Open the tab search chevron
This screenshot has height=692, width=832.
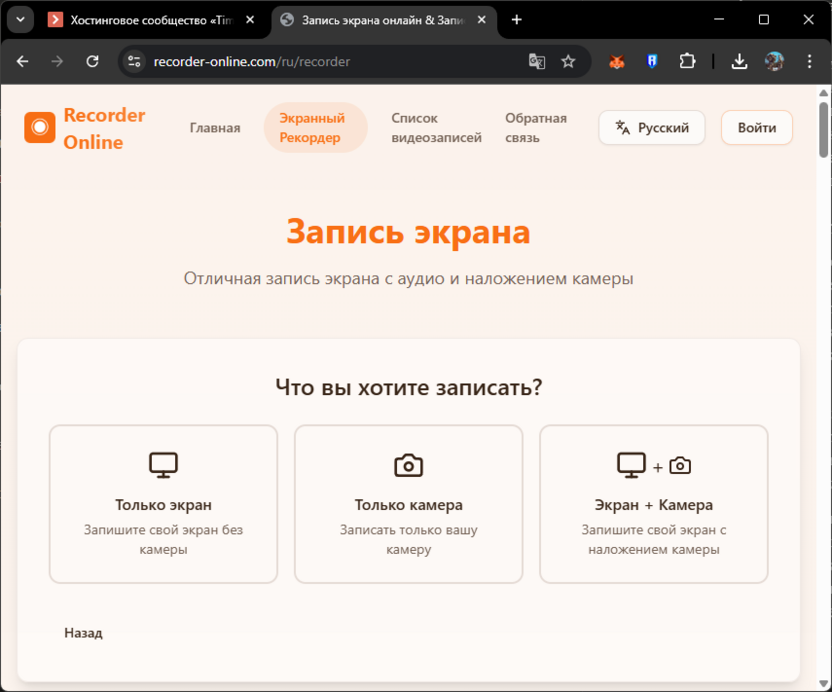20,20
